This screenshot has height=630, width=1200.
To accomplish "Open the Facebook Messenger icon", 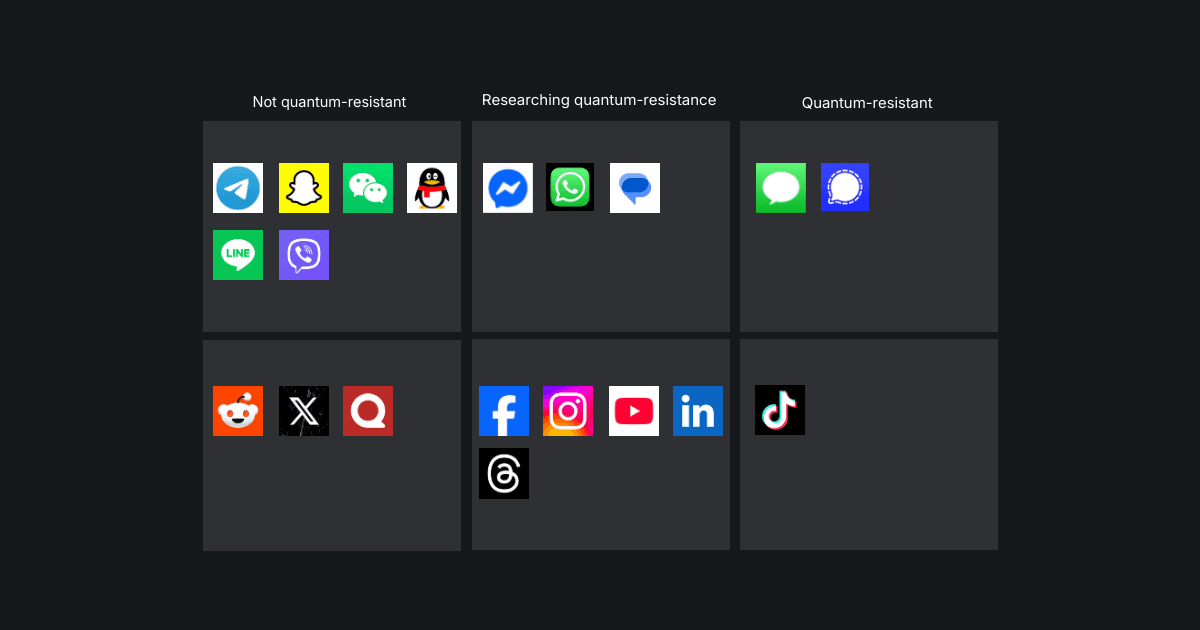I will [508, 187].
